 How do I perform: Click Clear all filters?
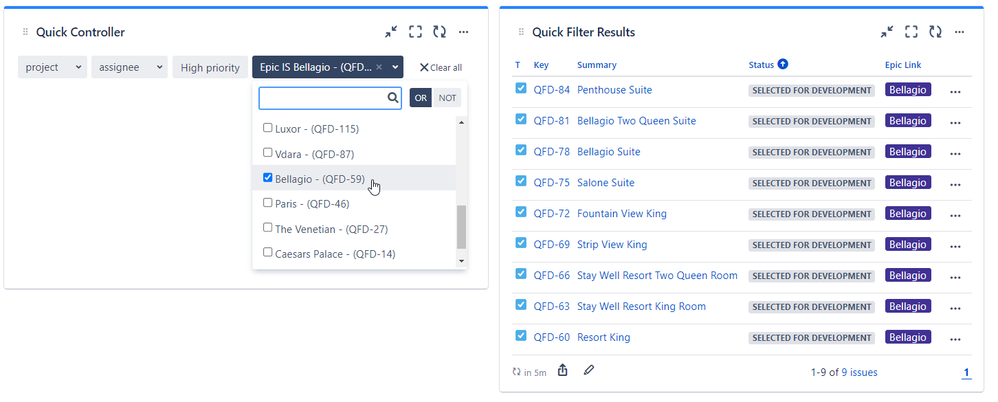(441, 67)
